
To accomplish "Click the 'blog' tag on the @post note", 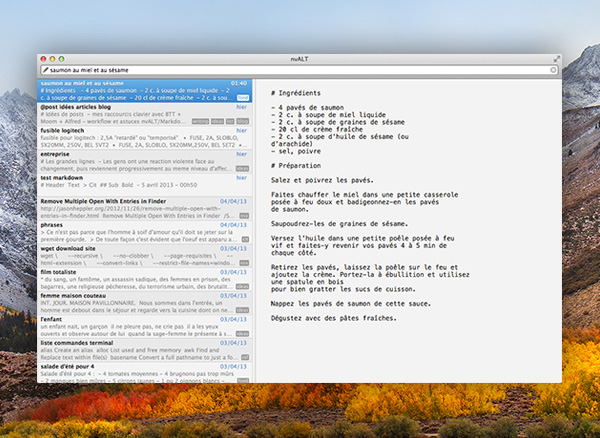I will click(243, 121).
